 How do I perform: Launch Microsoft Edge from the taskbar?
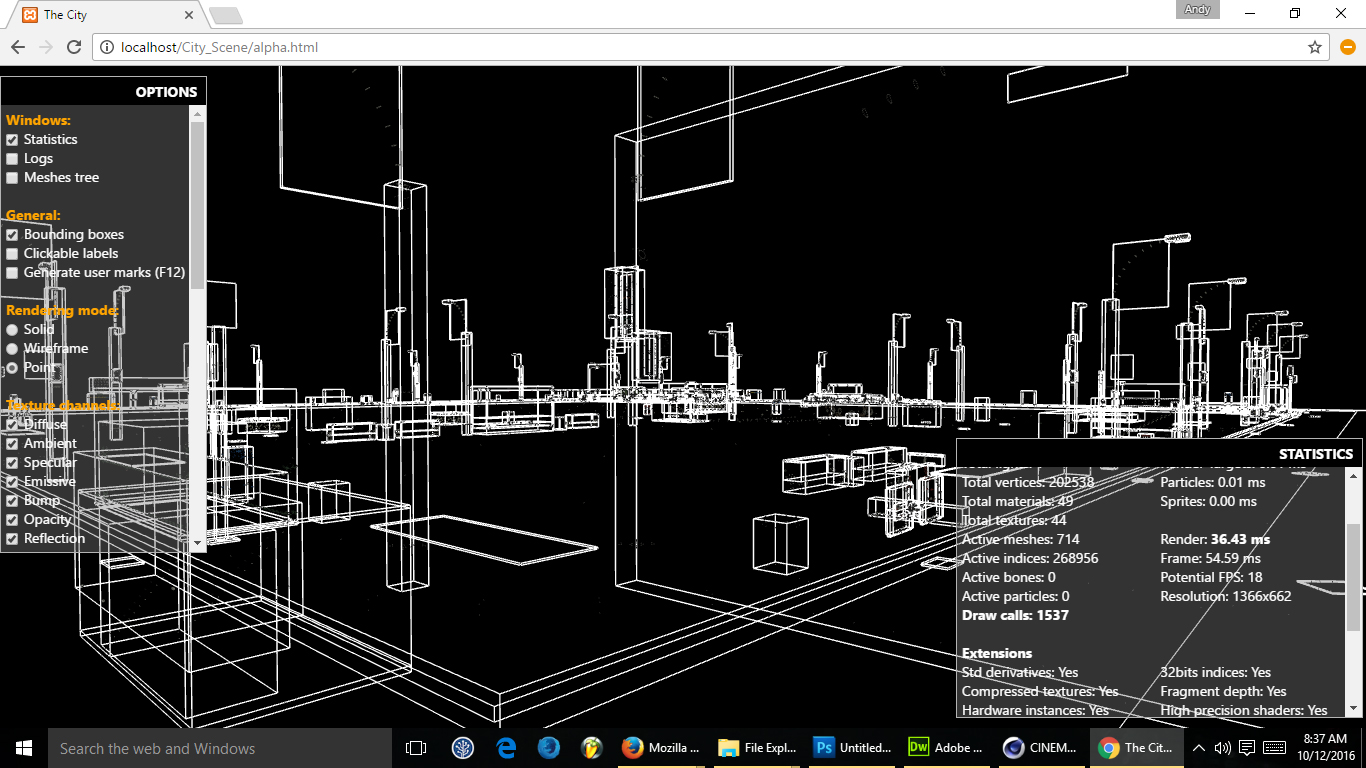coord(506,748)
